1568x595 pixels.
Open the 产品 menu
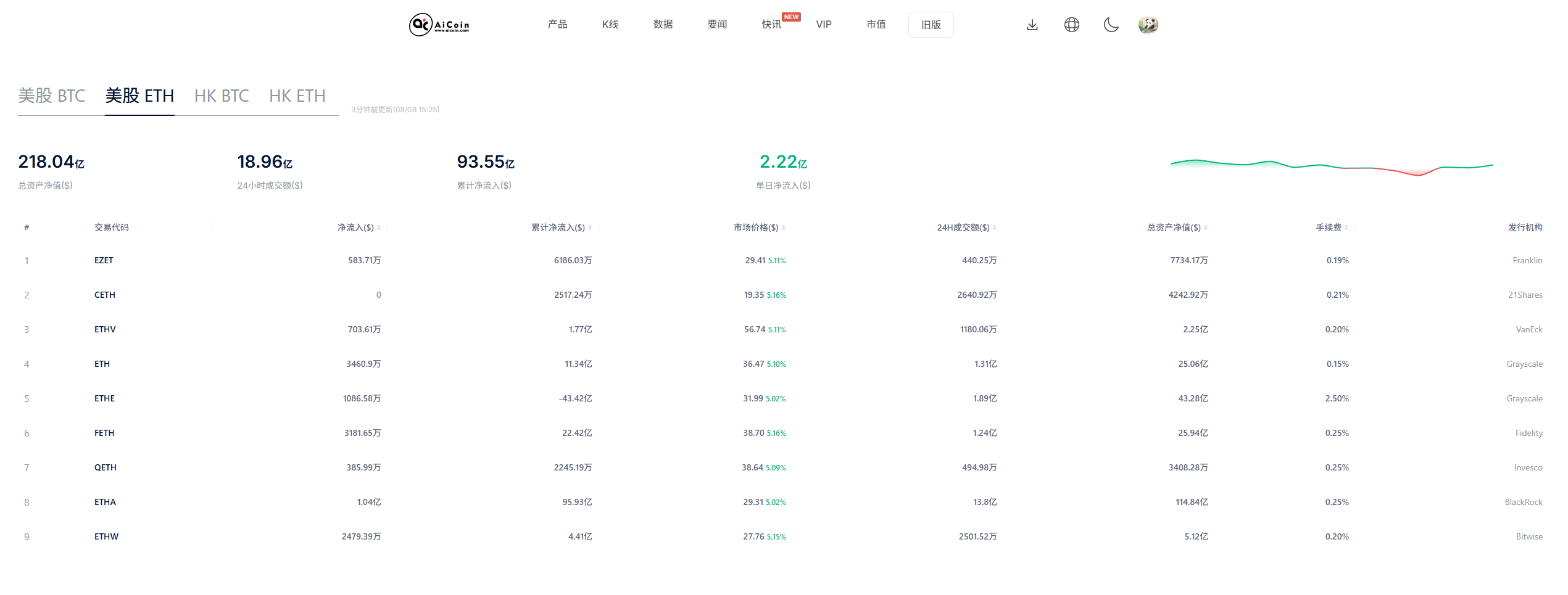click(x=557, y=25)
